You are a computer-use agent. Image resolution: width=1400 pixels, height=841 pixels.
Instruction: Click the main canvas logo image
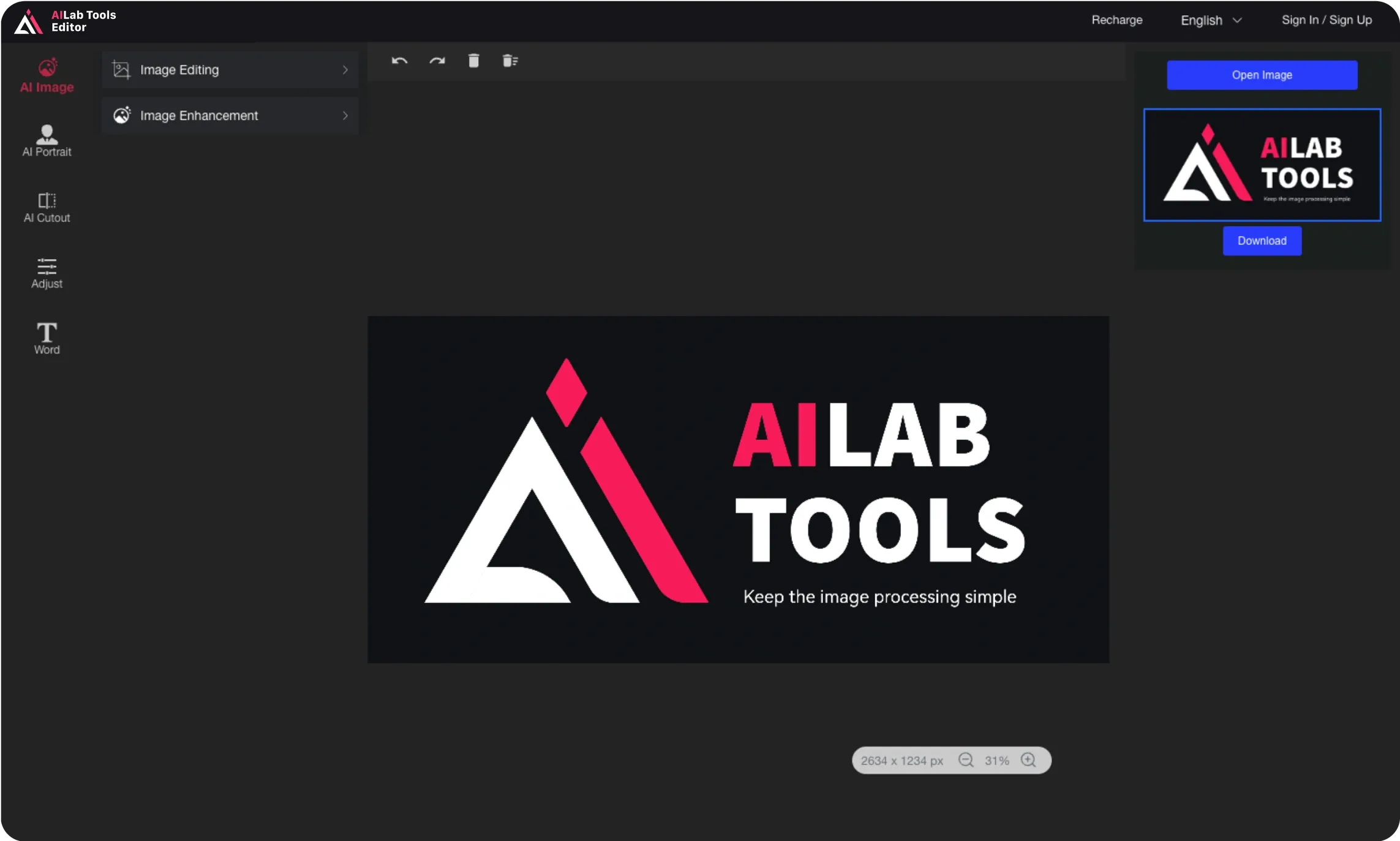pyautogui.click(x=738, y=489)
